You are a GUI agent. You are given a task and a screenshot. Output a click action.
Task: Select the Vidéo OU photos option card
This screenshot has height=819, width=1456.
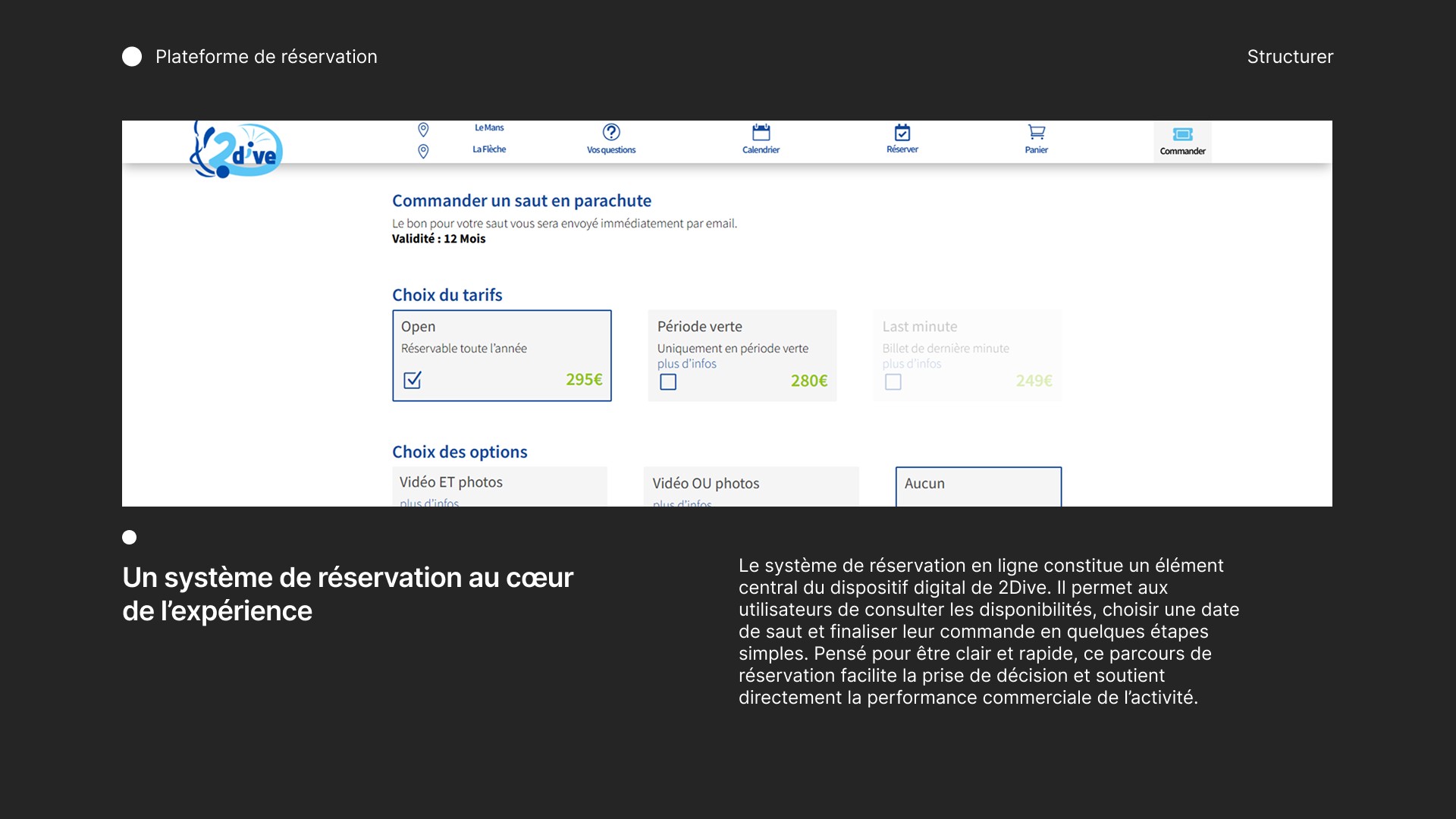pos(751,485)
